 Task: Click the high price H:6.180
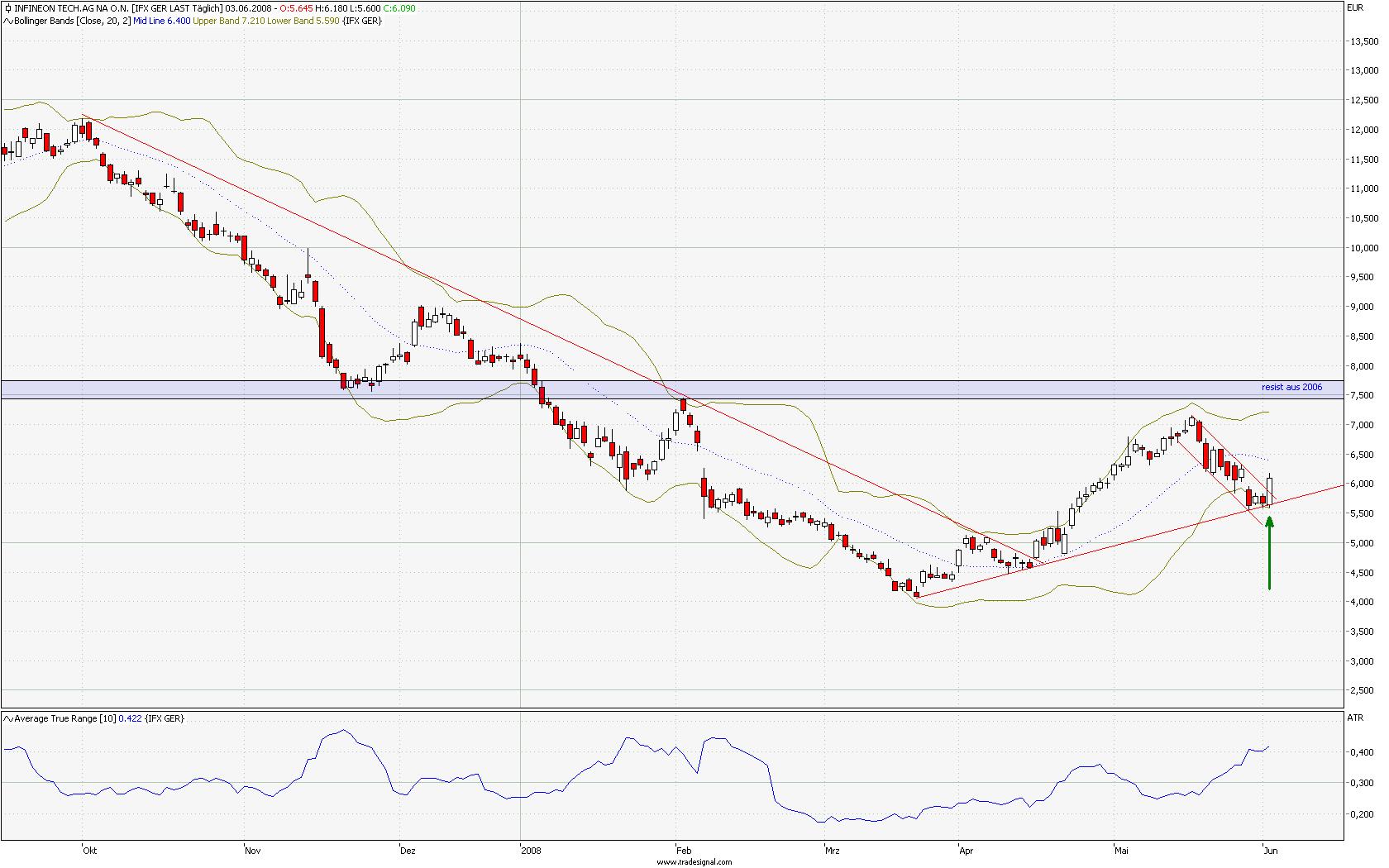pyautogui.click(x=332, y=7)
